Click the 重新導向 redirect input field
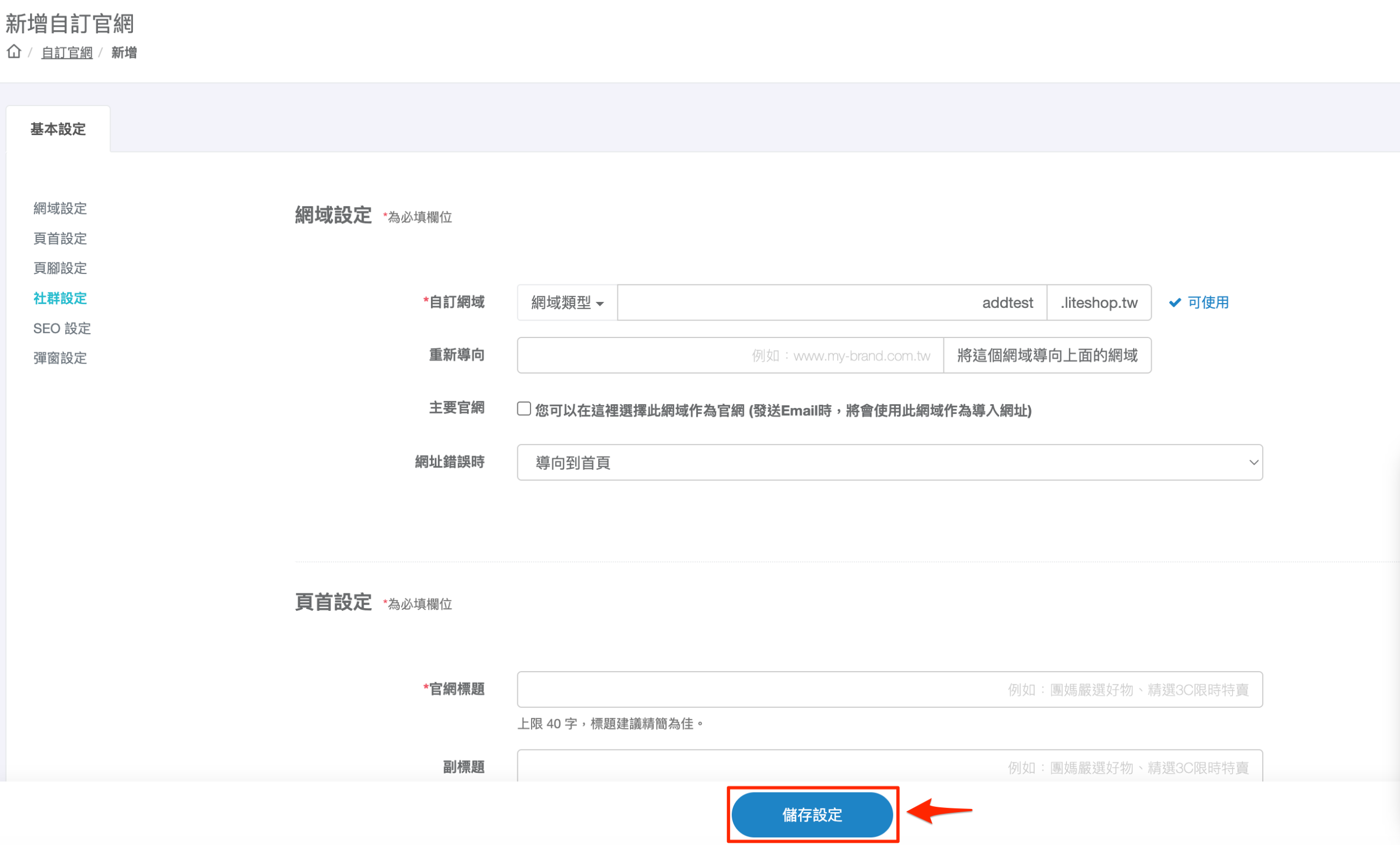 click(x=730, y=356)
